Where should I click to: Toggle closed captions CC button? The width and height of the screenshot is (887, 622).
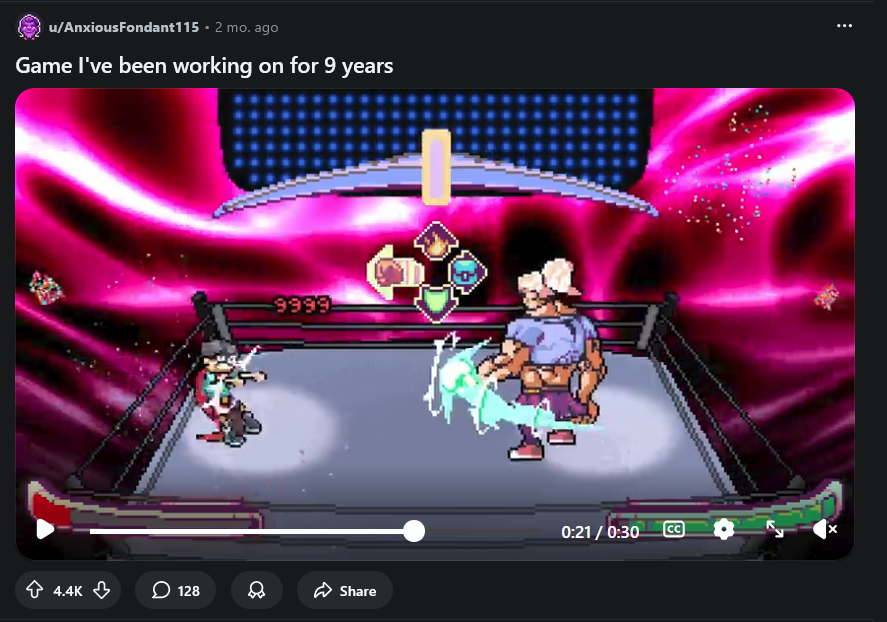(673, 529)
